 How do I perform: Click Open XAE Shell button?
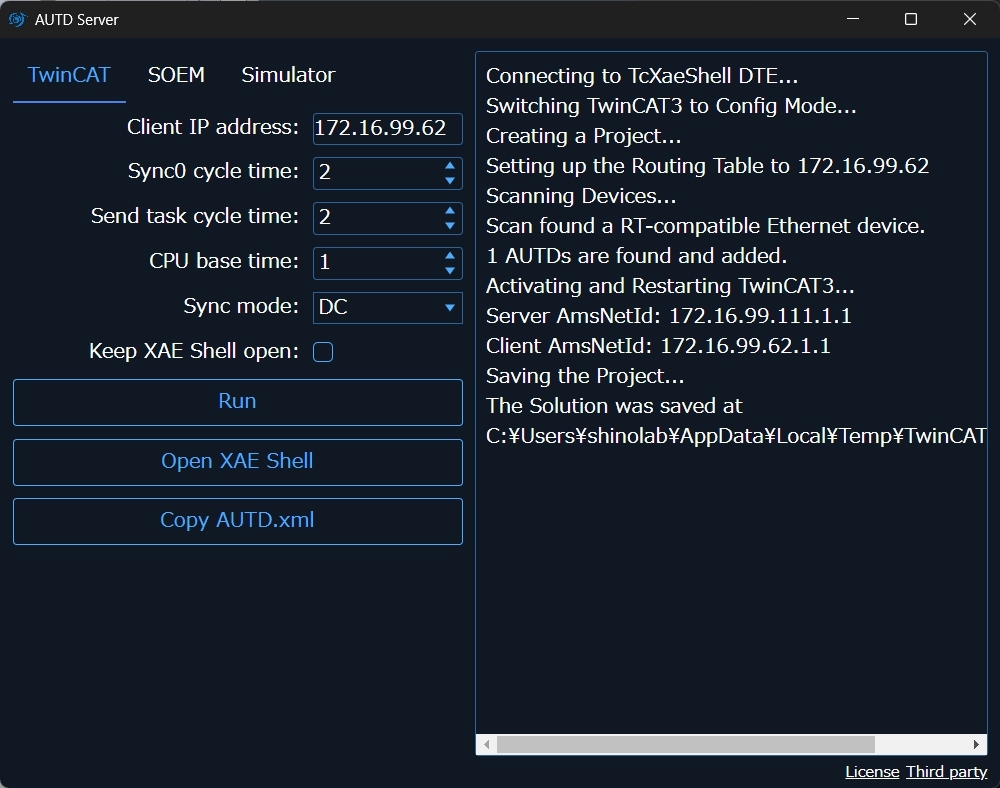click(x=237, y=462)
